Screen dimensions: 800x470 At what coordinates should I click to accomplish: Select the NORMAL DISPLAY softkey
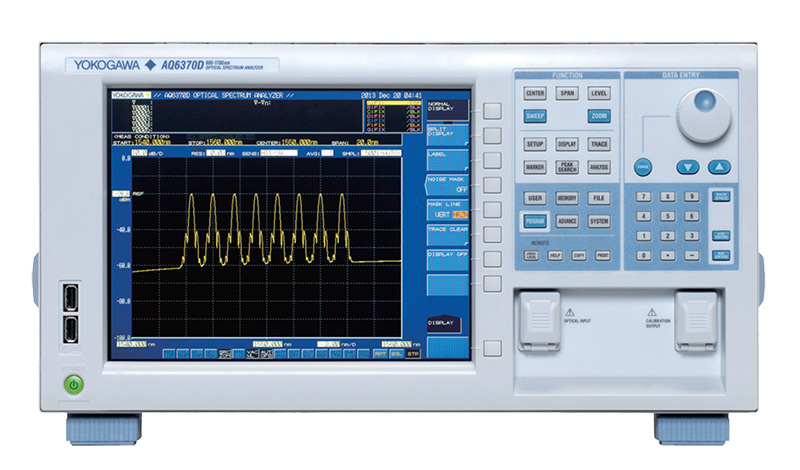(x=448, y=108)
